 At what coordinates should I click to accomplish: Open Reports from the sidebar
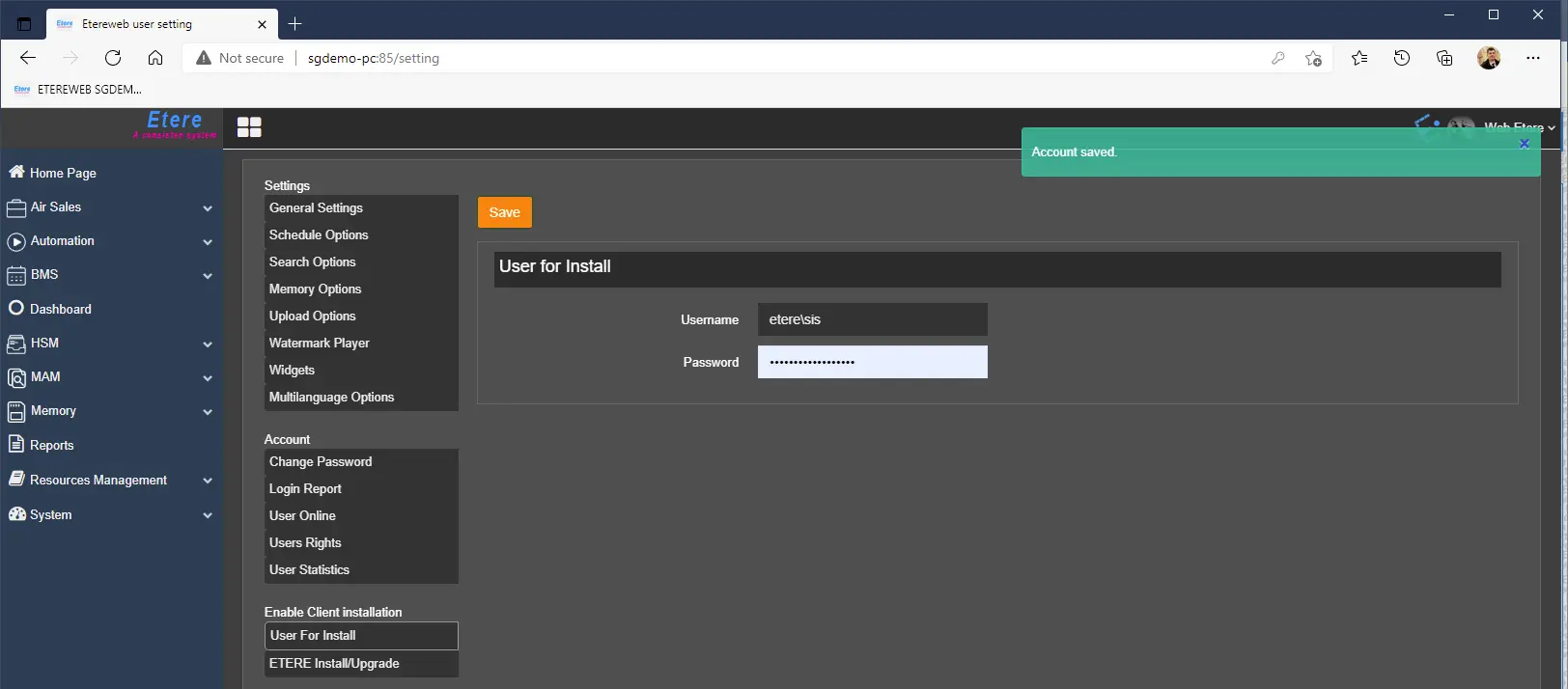[51, 445]
